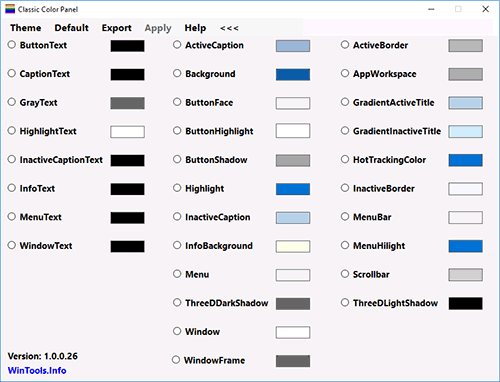Visit the WinTools.Info link
The height and width of the screenshot is (382, 500).
pyautogui.click(x=37, y=371)
